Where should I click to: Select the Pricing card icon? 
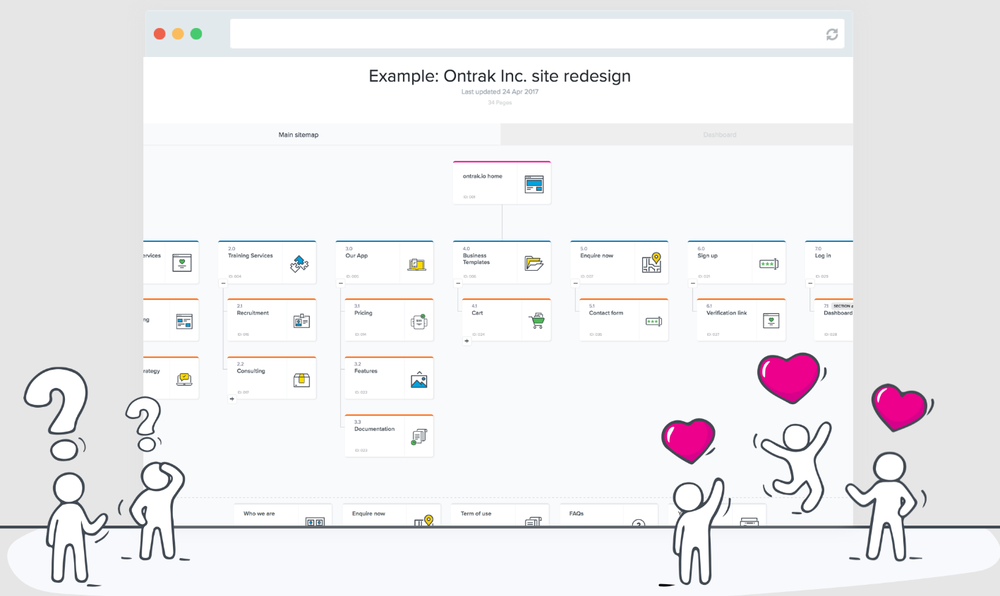pyautogui.click(x=418, y=321)
